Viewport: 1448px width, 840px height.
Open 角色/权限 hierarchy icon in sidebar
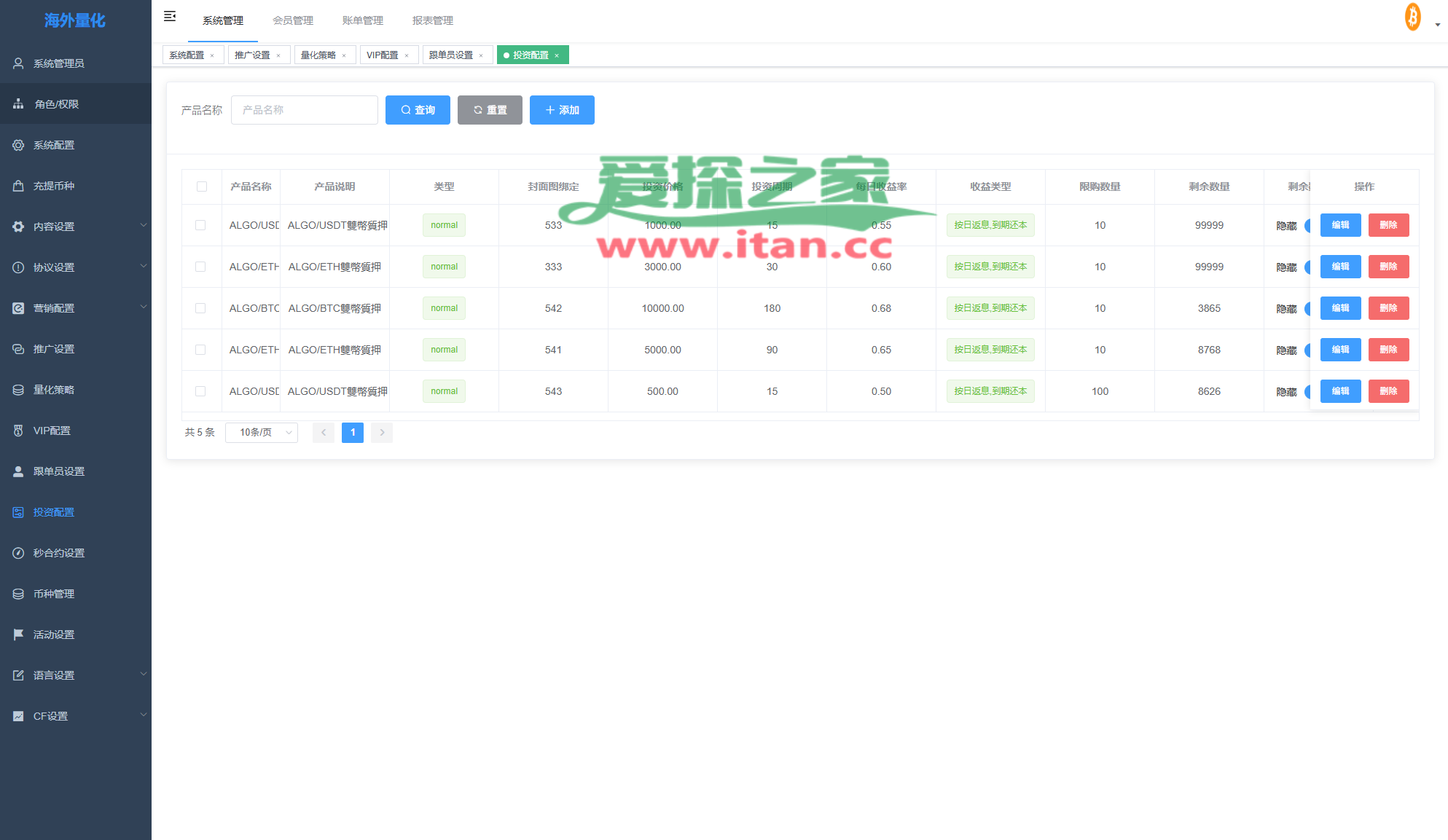point(18,104)
